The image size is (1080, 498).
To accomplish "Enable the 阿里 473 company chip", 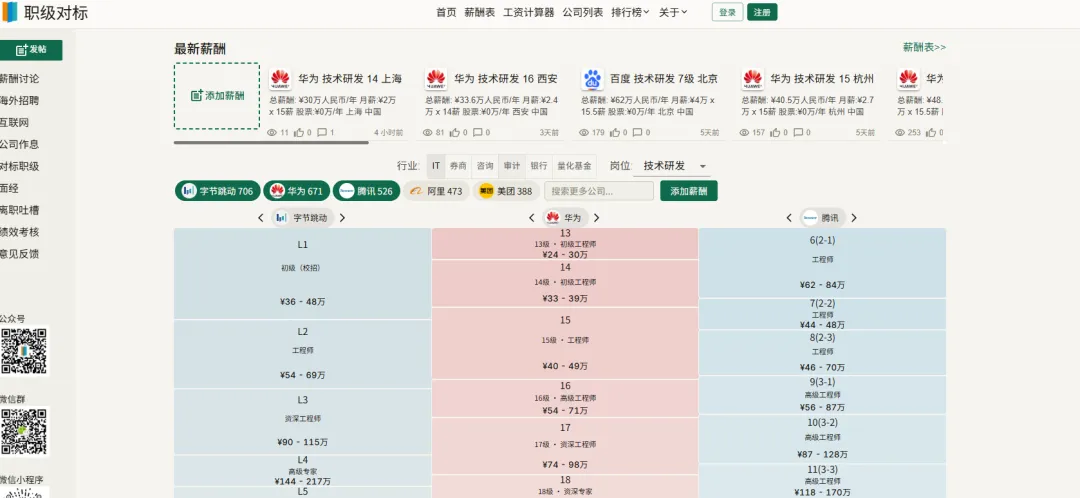I will tap(436, 191).
